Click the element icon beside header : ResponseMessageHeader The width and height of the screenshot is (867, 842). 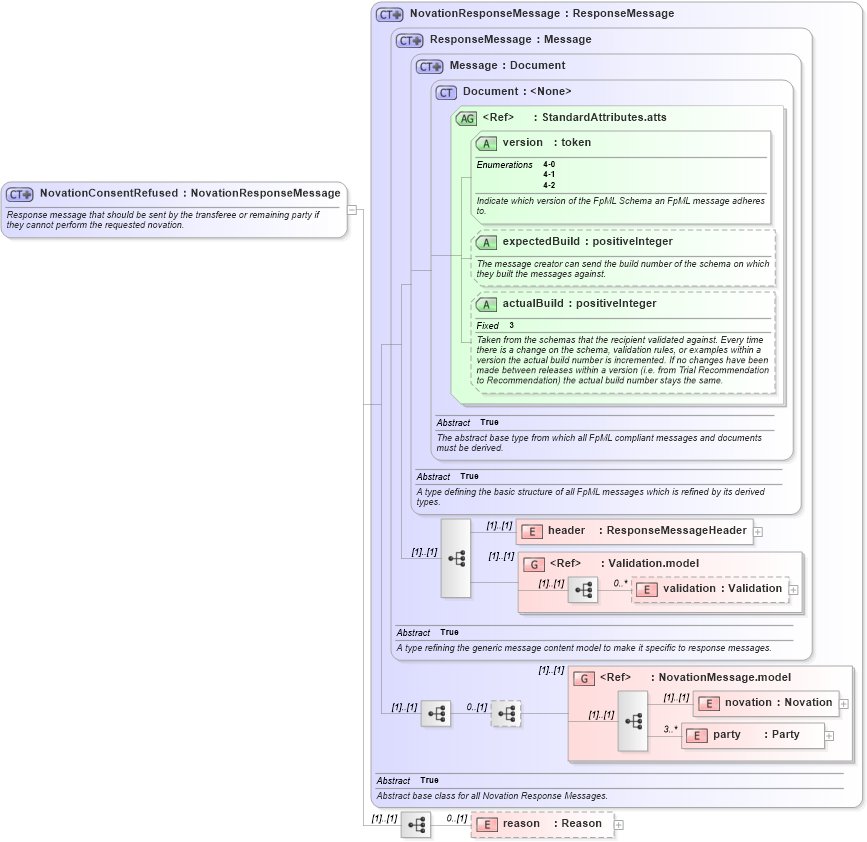point(532,531)
